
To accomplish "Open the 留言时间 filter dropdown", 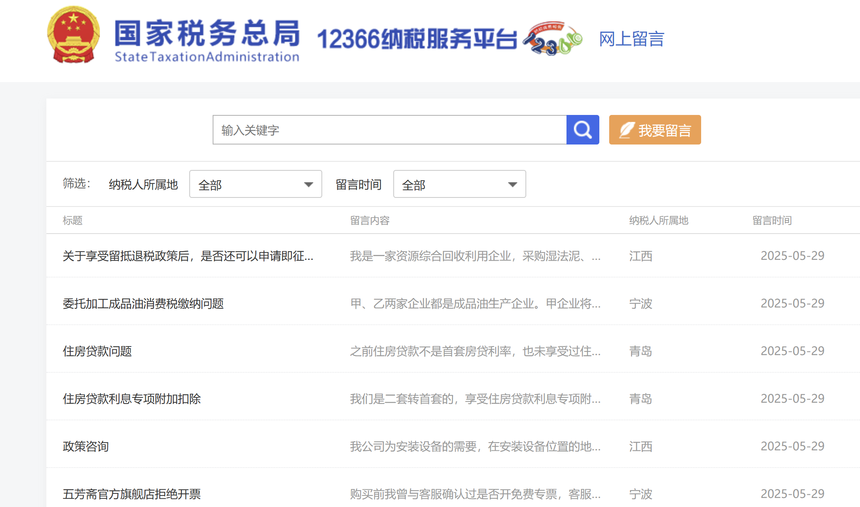I will pyautogui.click(x=460, y=184).
